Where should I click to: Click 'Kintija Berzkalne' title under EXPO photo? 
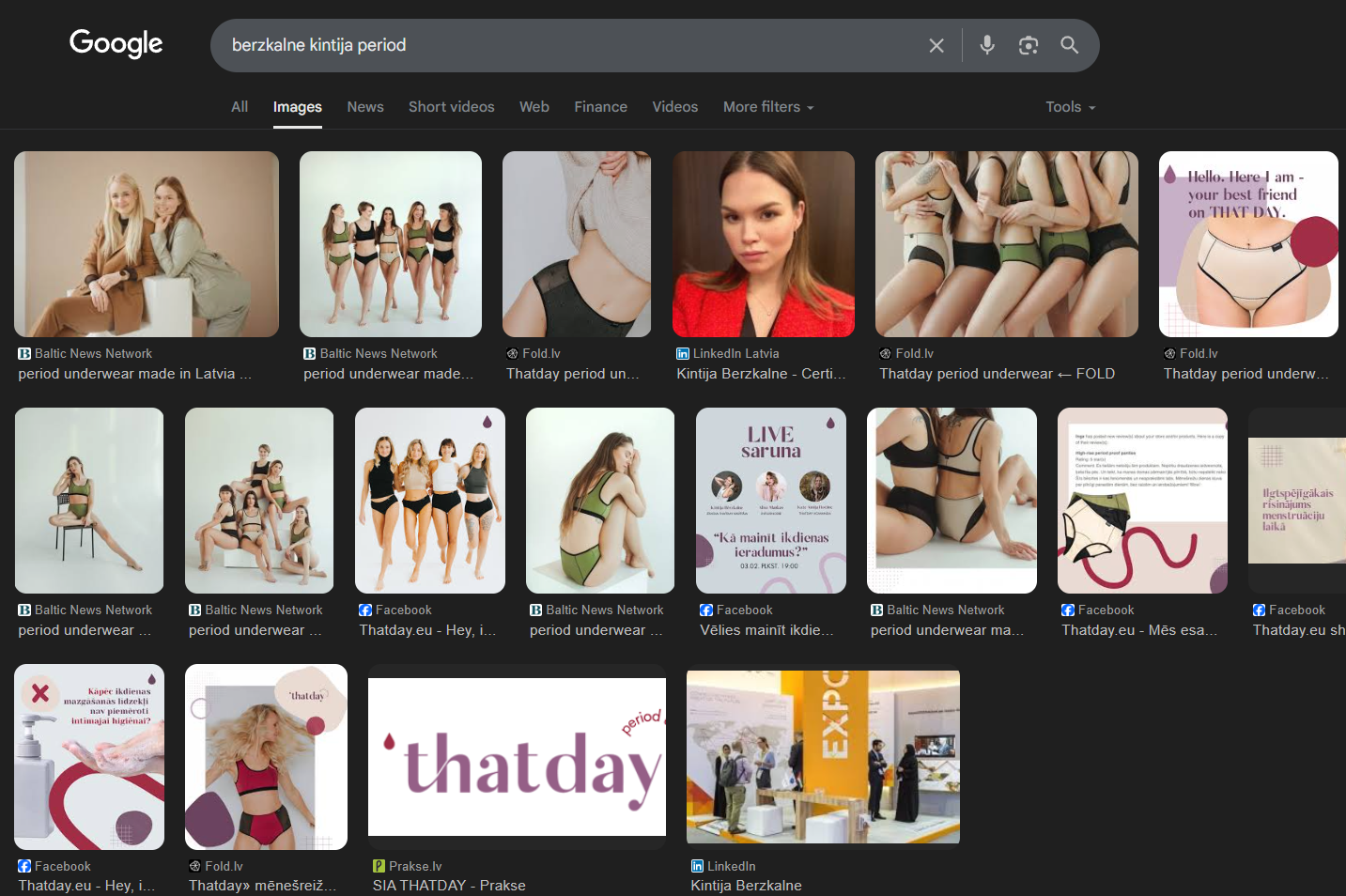coord(746,886)
